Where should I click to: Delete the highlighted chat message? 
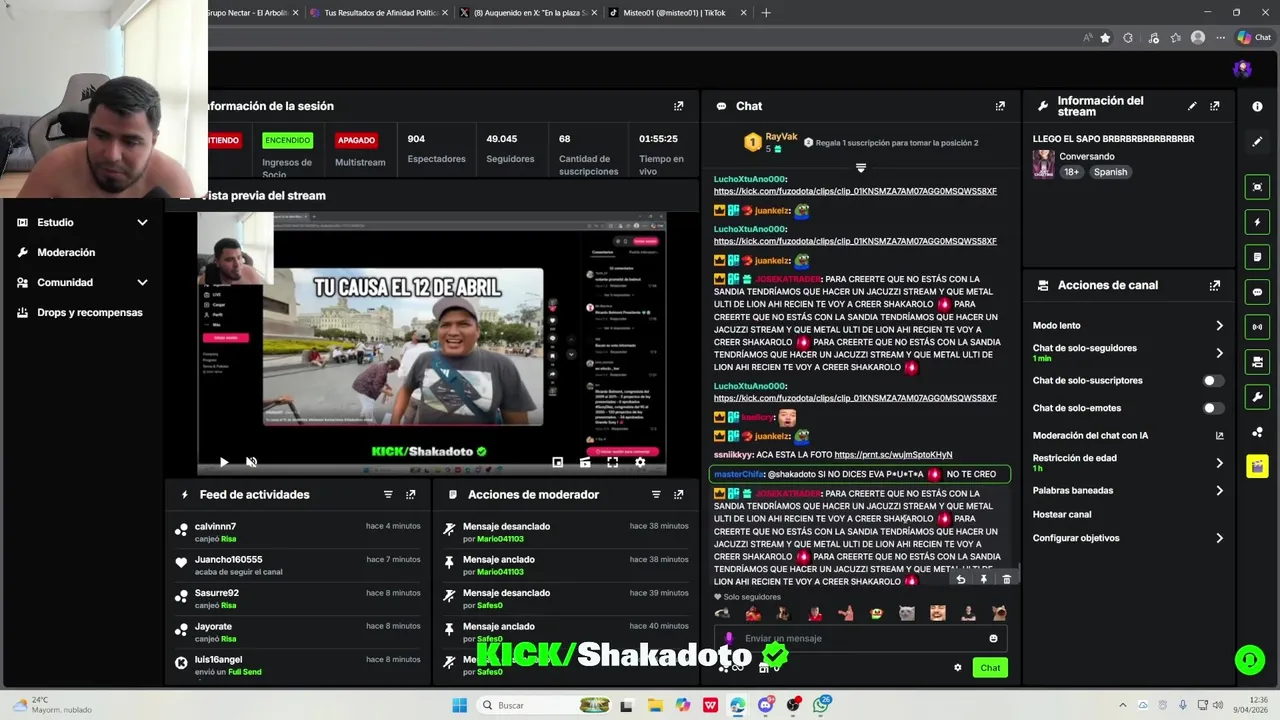click(x=1007, y=579)
